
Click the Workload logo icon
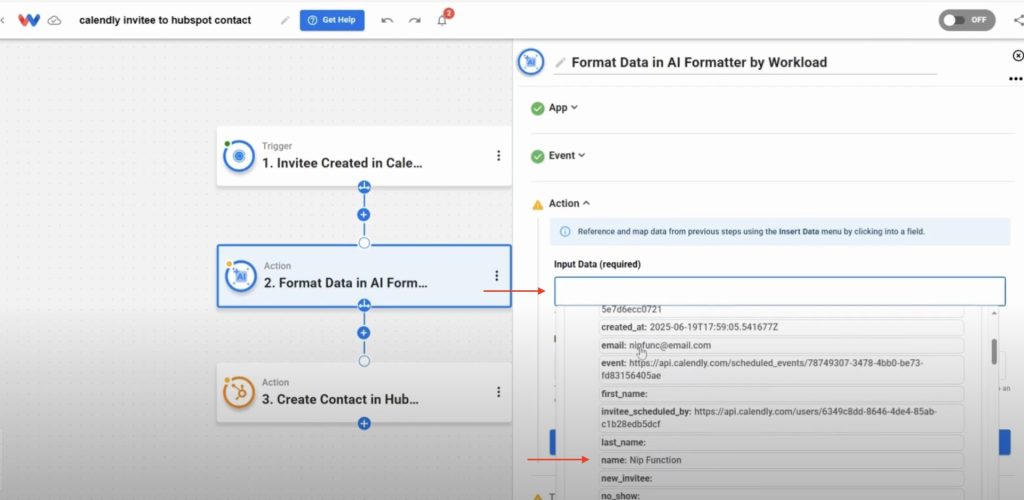click(29, 20)
